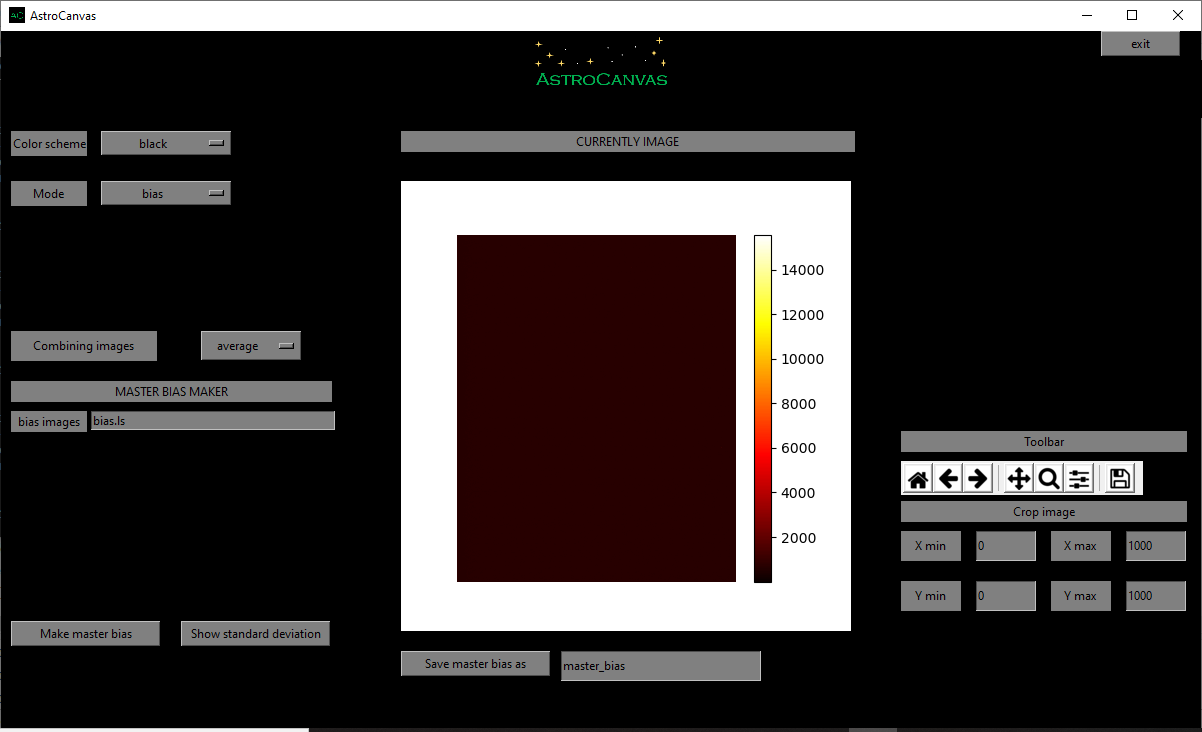
Task: Click the master_bias filename field
Action: click(661, 665)
